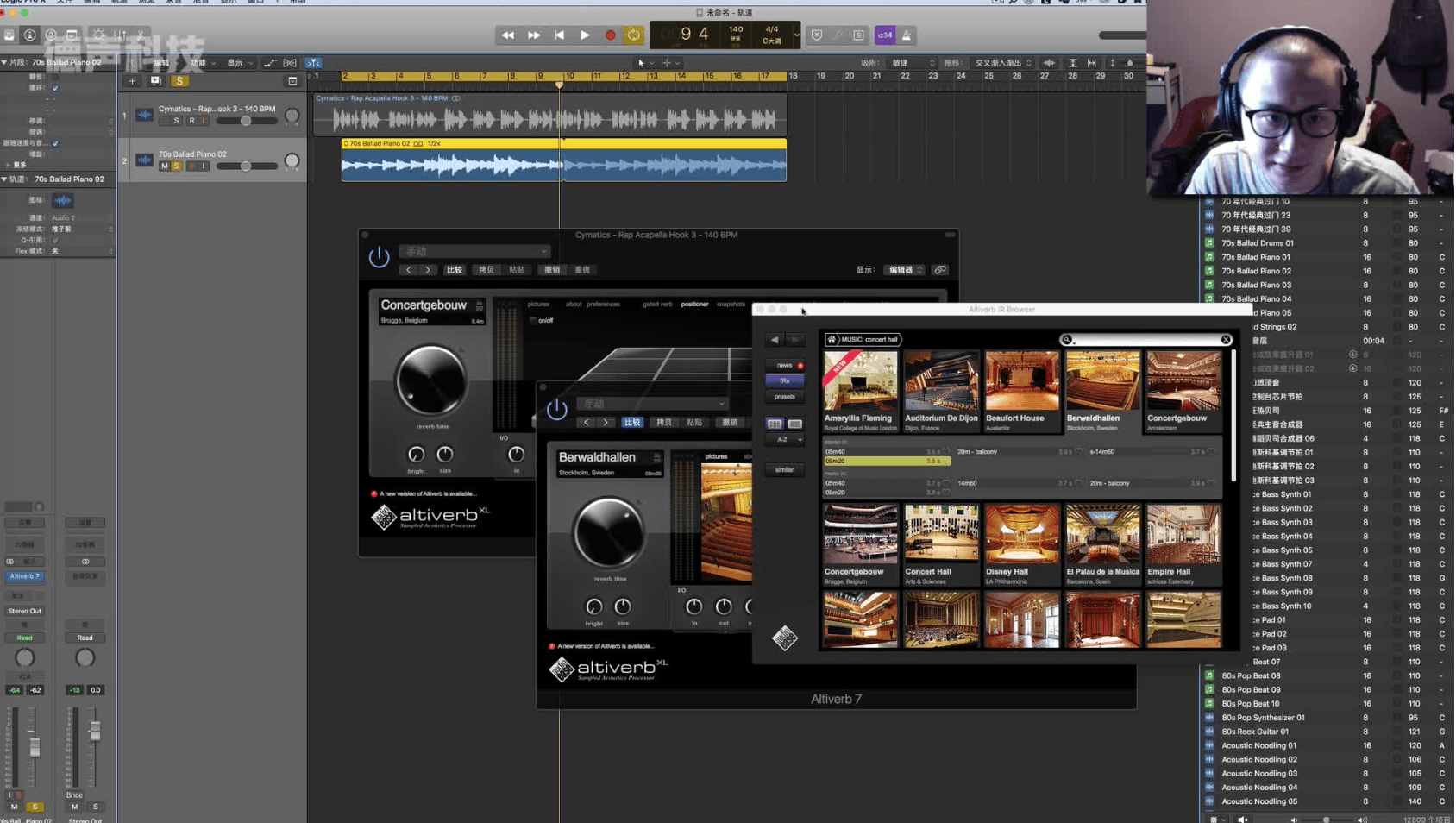Click the Play button in the transport bar
Viewport: 1456px width, 823px height.
(x=585, y=35)
